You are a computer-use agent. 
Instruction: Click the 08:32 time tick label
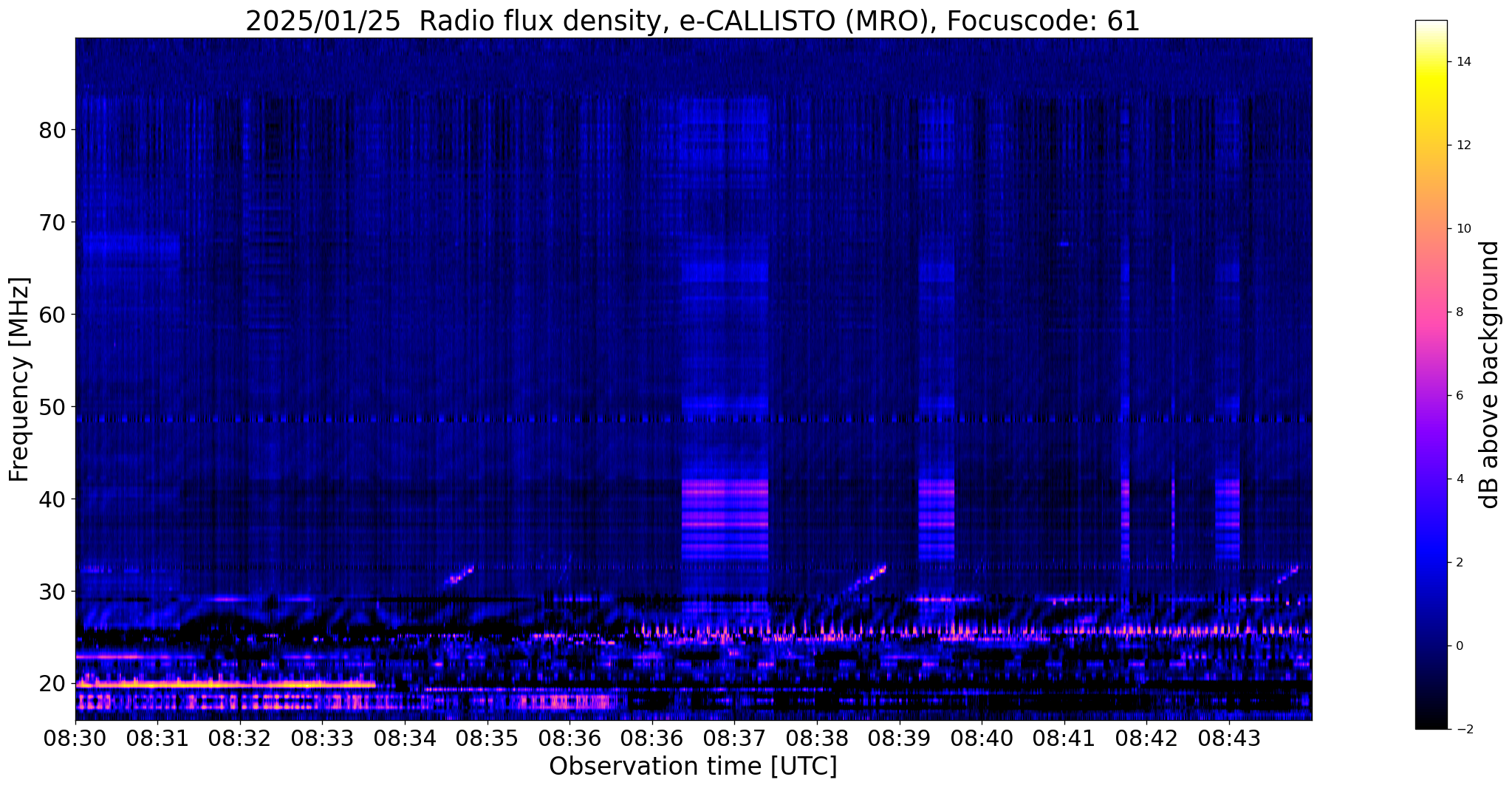(x=240, y=739)
